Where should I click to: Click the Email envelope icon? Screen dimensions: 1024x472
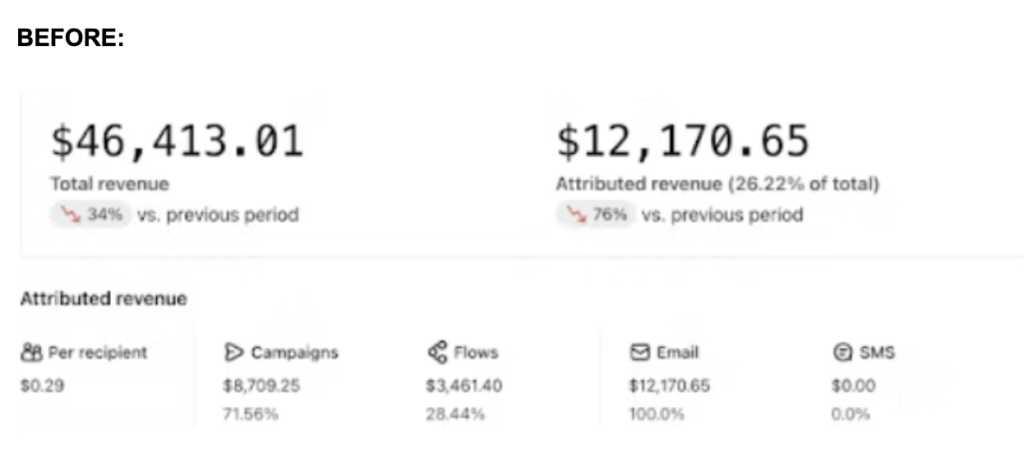639,352
